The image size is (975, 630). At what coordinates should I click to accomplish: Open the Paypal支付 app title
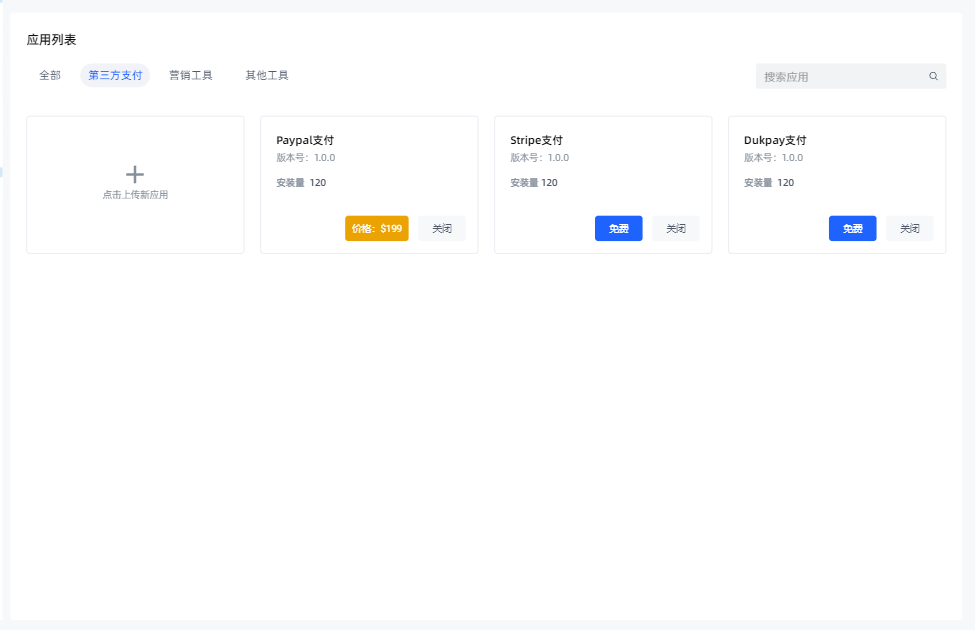tap(305, 140)
